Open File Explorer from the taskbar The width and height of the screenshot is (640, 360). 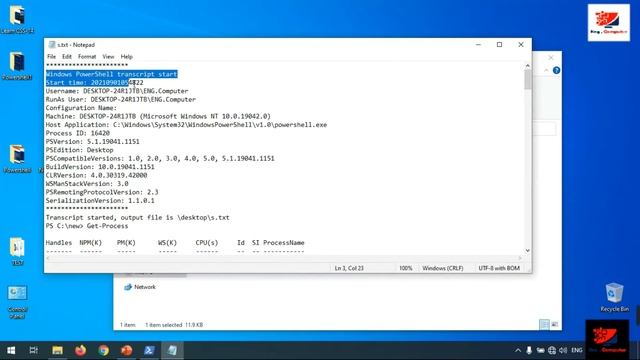[x=57, y=350]
